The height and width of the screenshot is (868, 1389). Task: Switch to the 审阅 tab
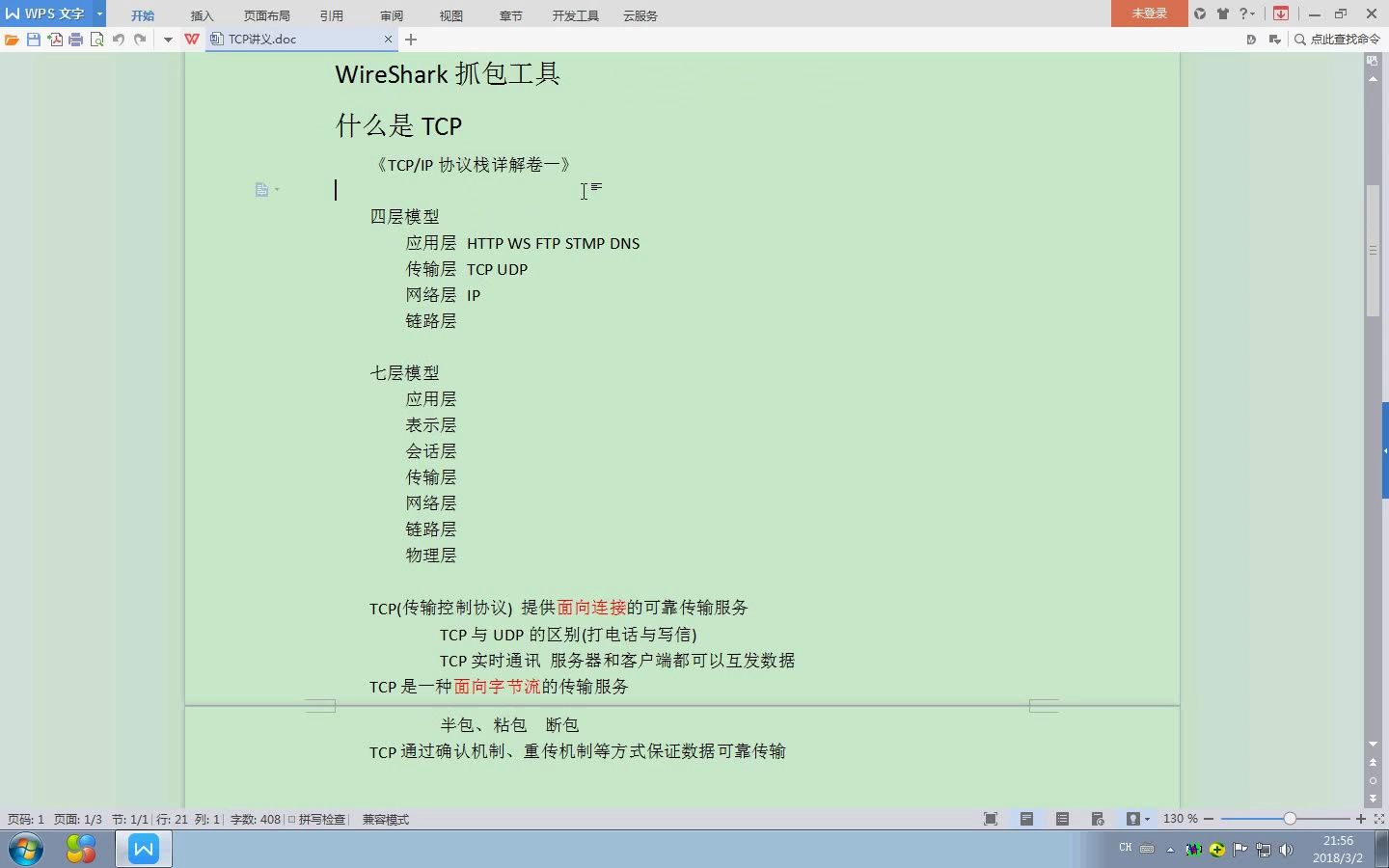[392, 15]
